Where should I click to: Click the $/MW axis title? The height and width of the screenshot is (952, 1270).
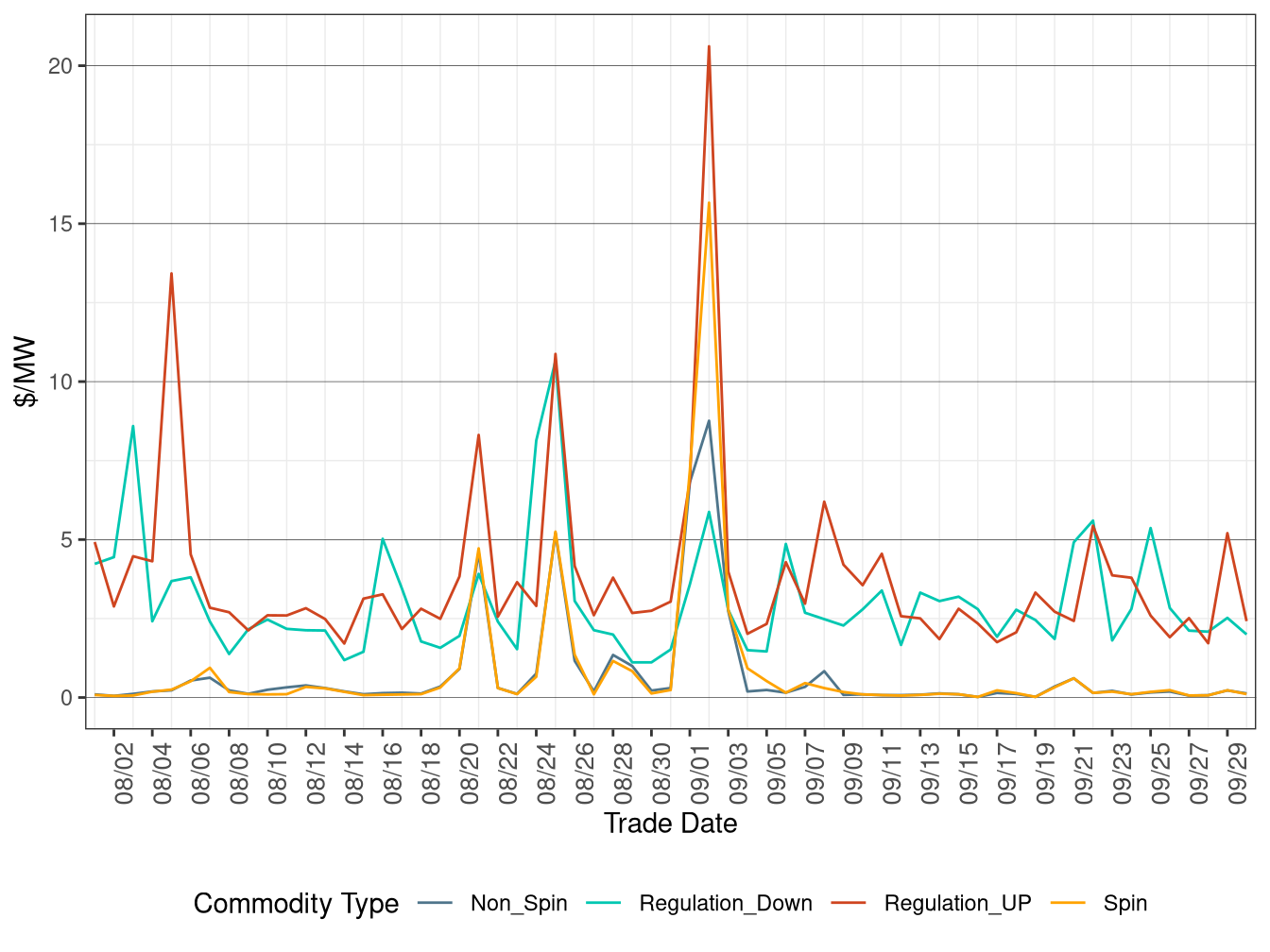26,368
